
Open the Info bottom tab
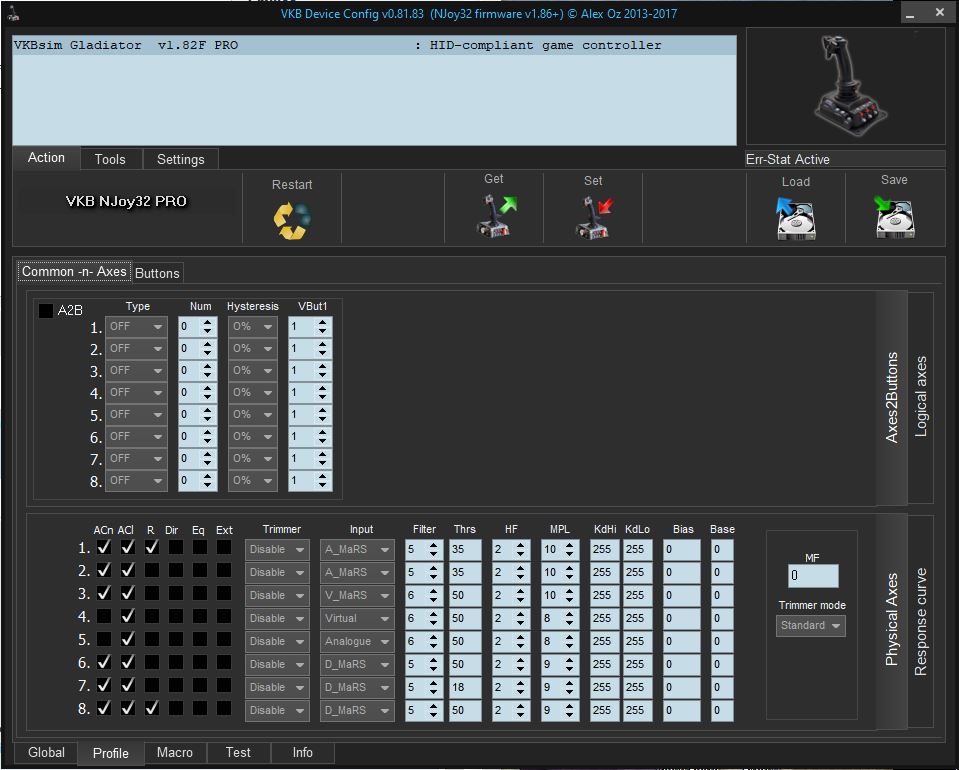(x=303, y=752)
